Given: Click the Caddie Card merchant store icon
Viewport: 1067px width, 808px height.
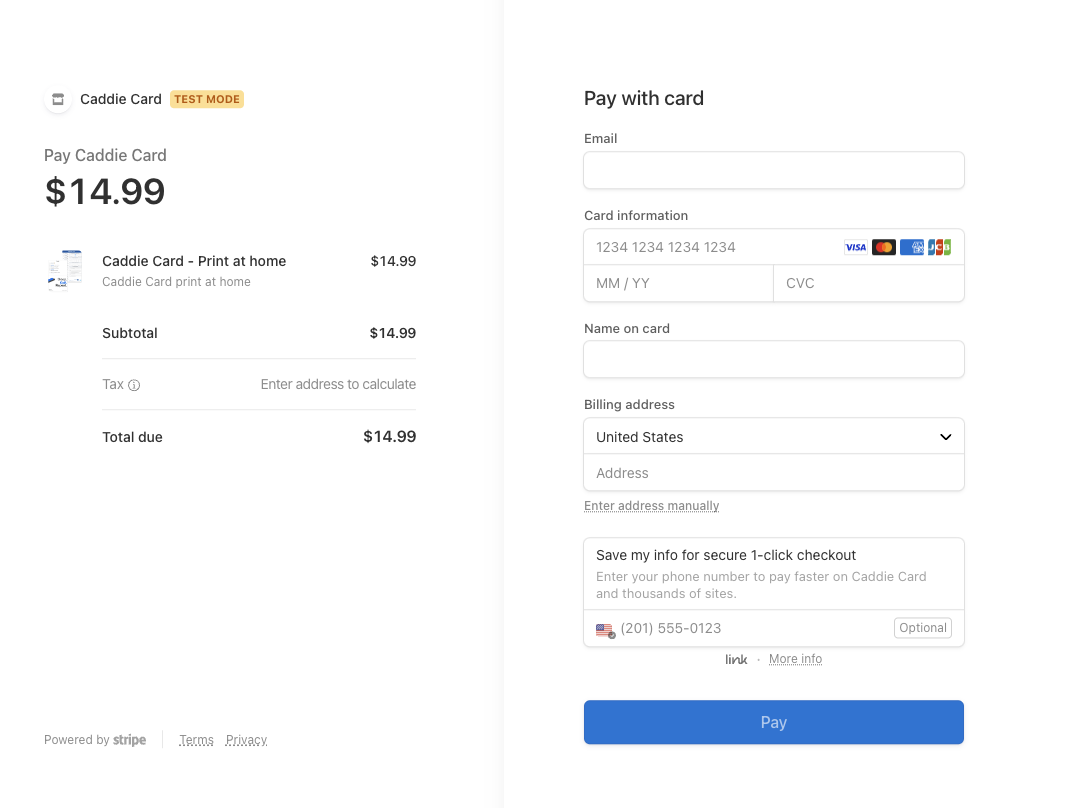Looking at the screenshot, I should pos(58,99).
